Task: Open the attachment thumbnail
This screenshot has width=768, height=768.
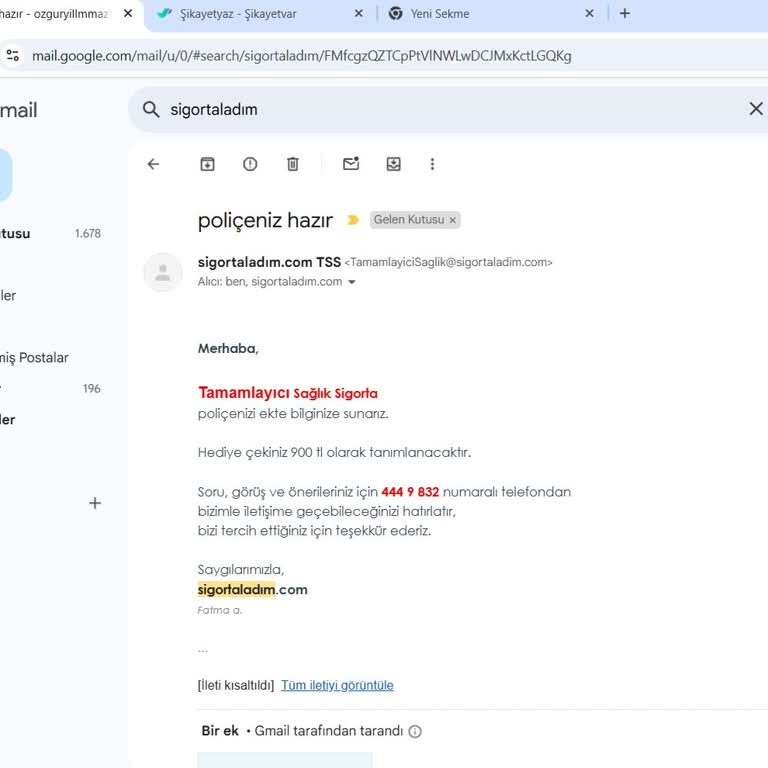Action: [x=285, y=760]
